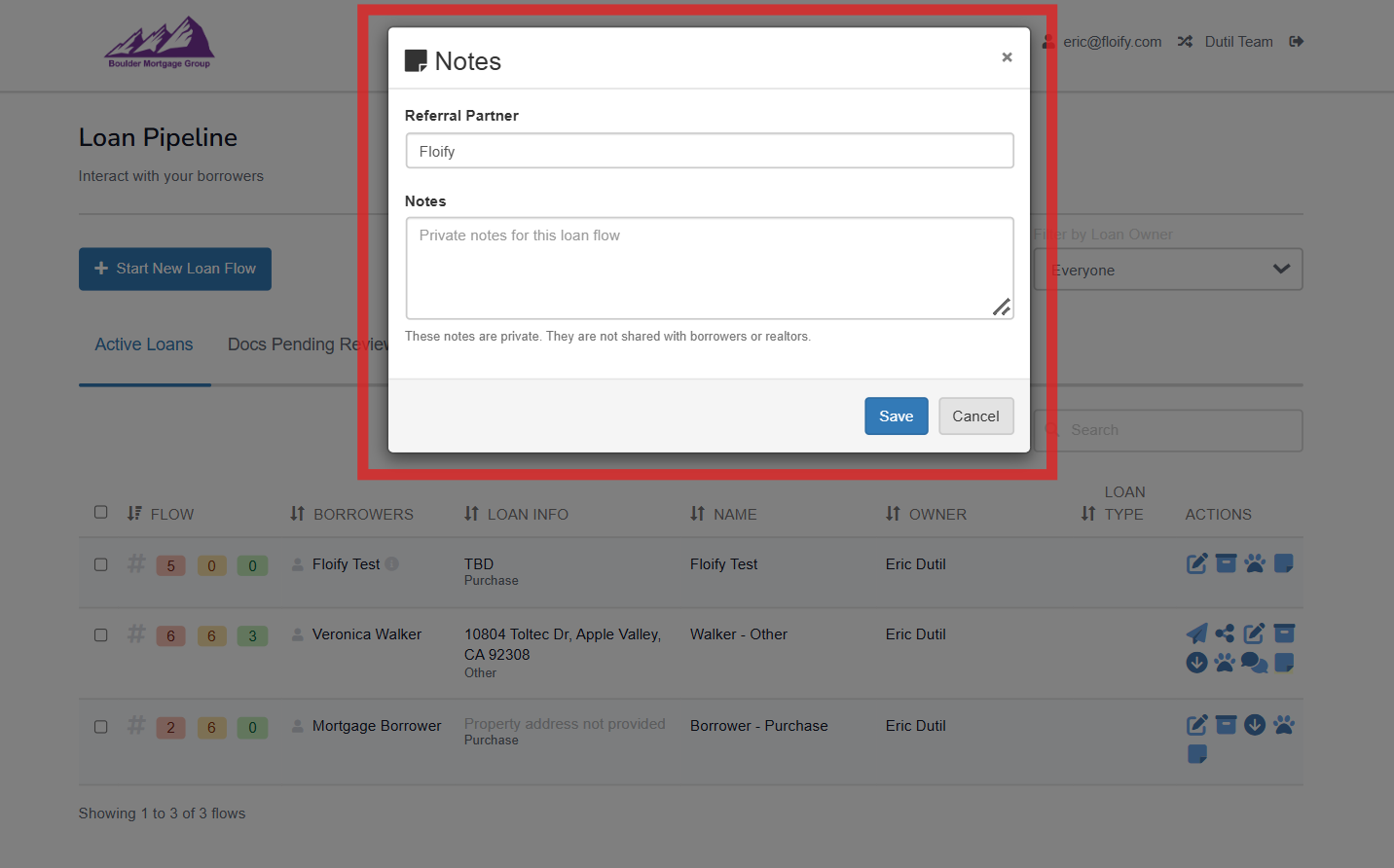Viewport: 1394px width, 868px height.
Task: Click the edit pencil icon for Mortgage Borrower
Action: click(1196, 725)
